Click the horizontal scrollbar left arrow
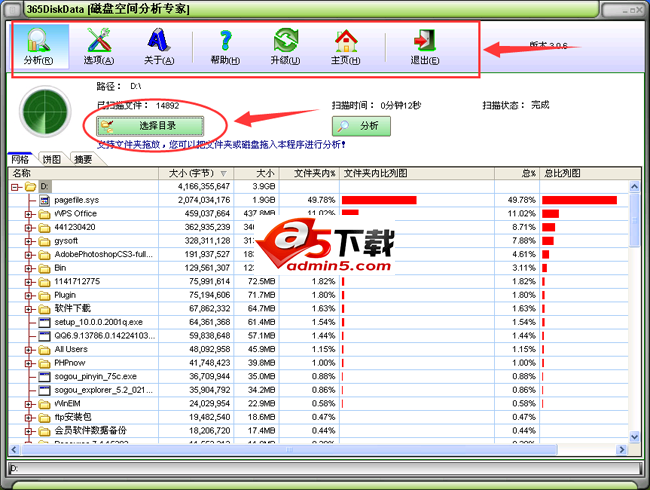 pyautogui.click(x=14, y=449)
